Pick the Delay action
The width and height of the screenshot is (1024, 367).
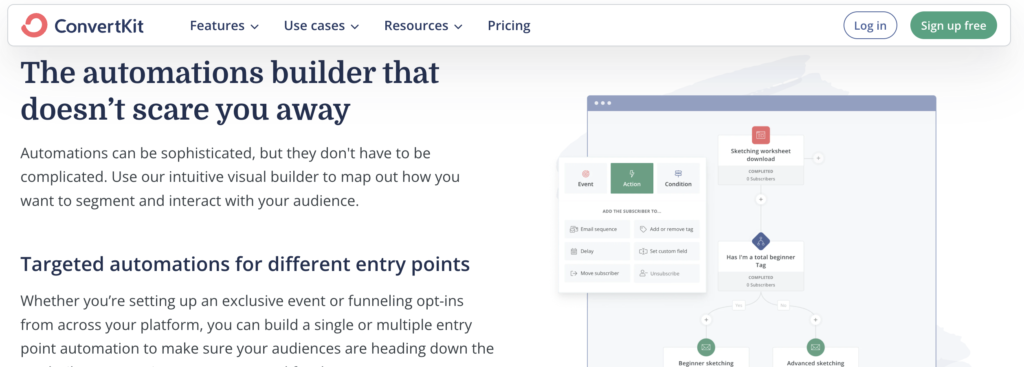[x=598, y=251]
